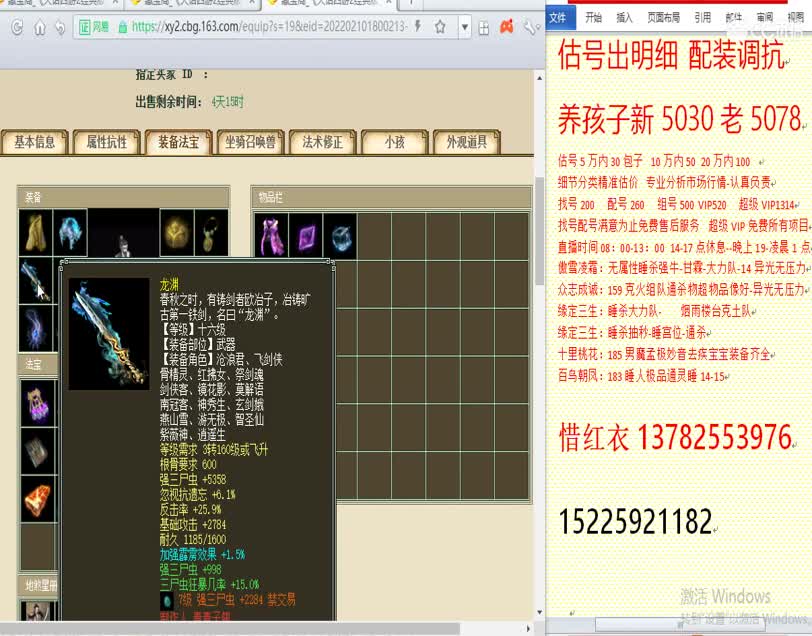Open the 外观道具 tab

(x=467, y=142)
